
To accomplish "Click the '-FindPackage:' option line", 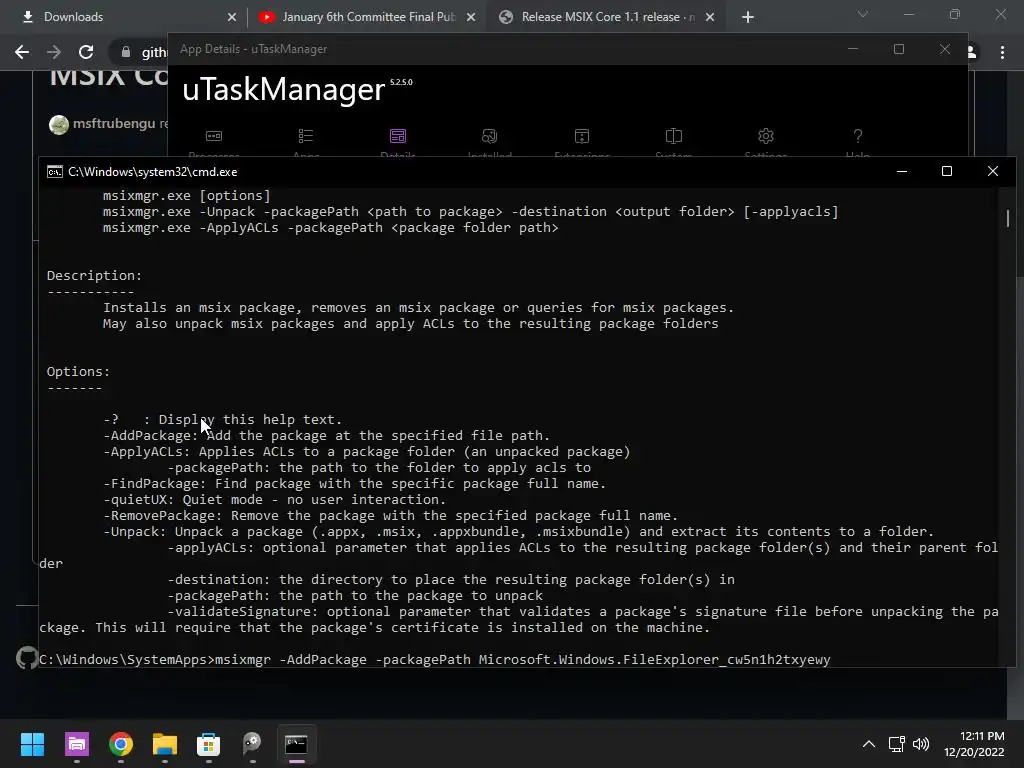I will tap(355, 484).
